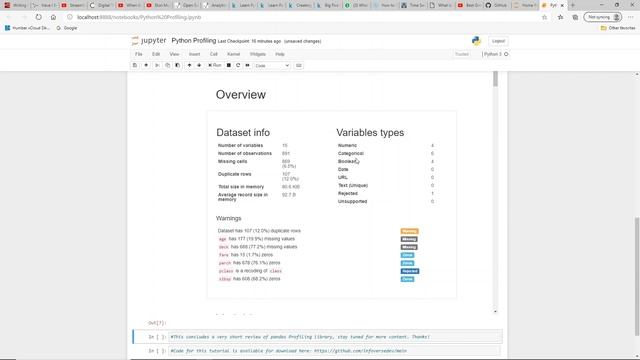The height and width of the screenshot is (360, 640).
Task: Open browser settings and more menu
Action: tap(631, 17)
